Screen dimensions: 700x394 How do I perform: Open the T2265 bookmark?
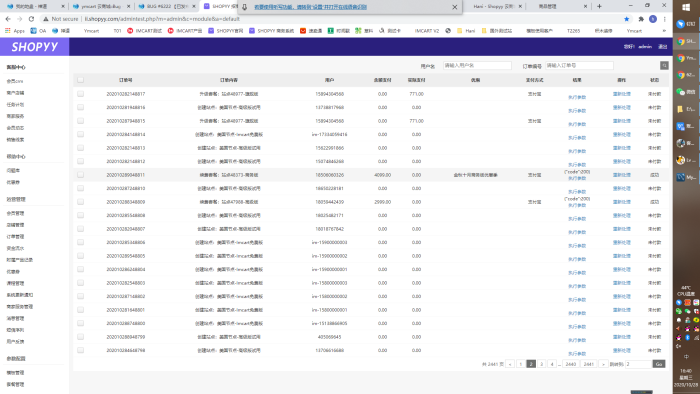click(x=573, y=31)
